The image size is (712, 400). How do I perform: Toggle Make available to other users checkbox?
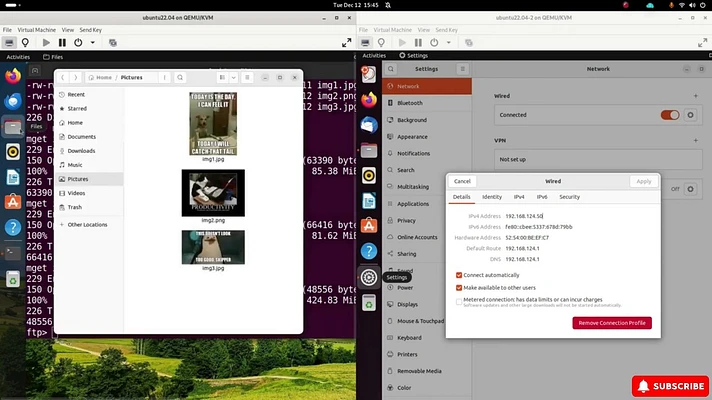(459, 288)
